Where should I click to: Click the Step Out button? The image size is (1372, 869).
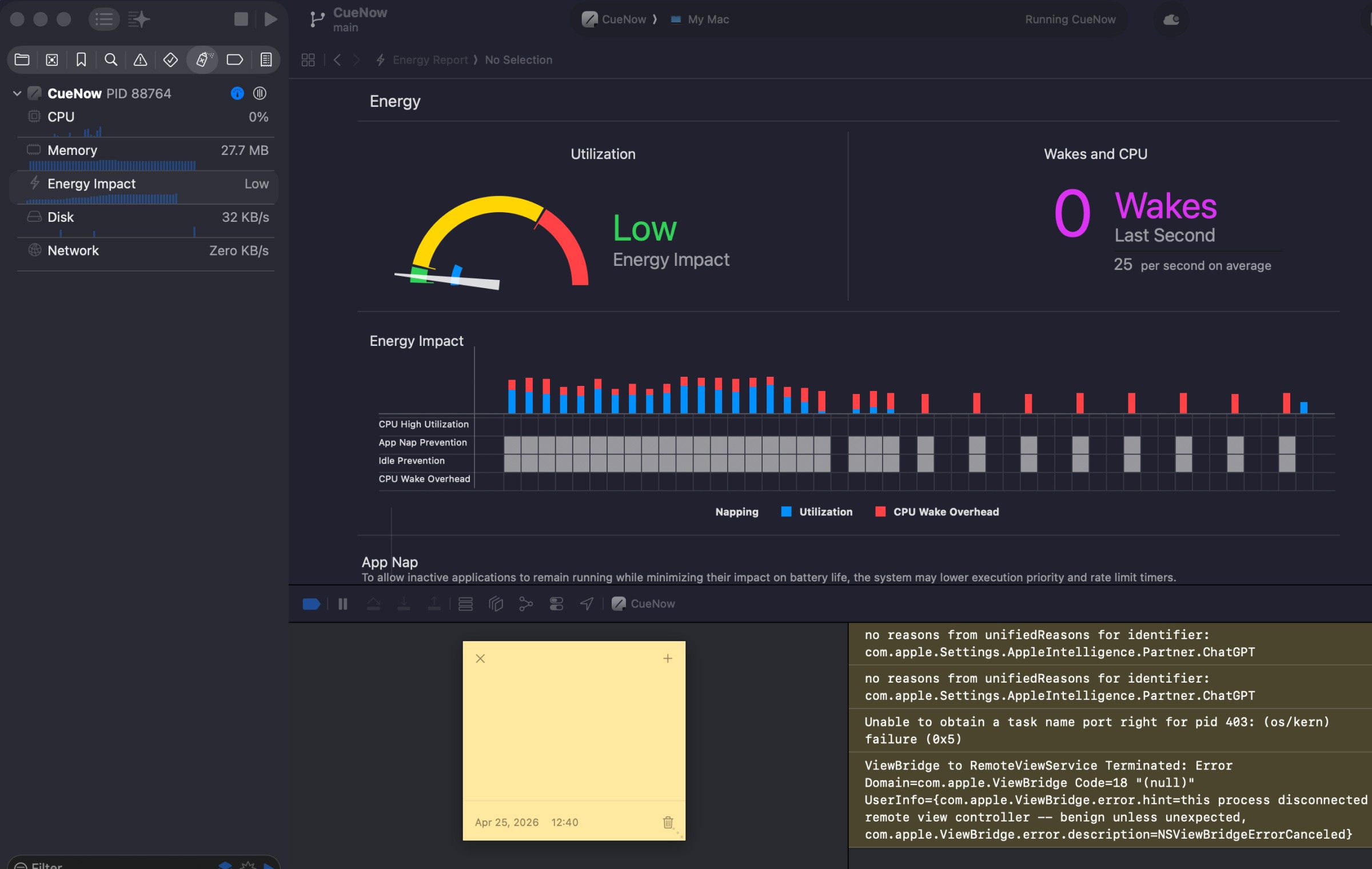click(434, 604)
